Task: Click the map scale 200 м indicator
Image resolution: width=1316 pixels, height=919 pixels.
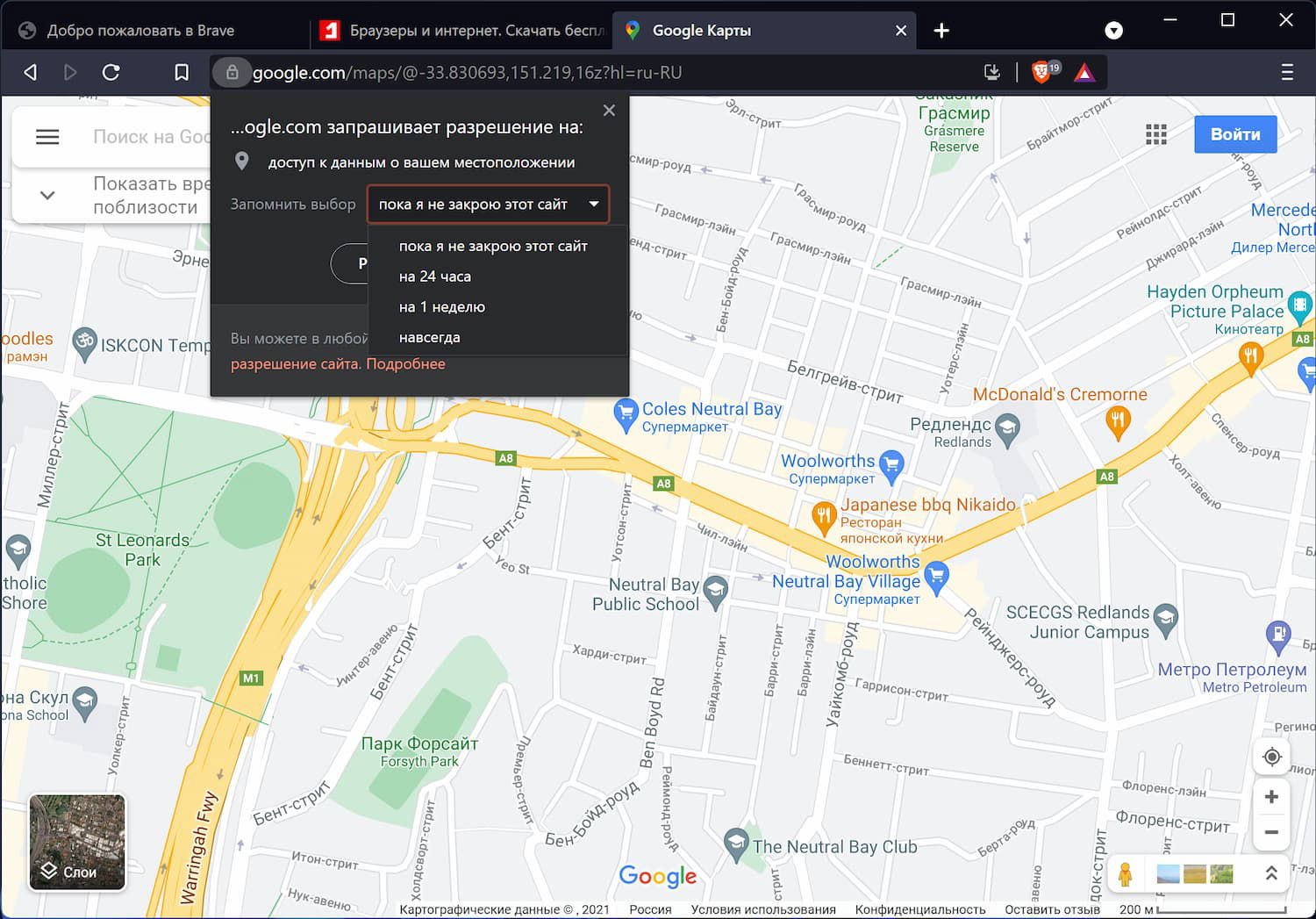Action: [x=1204, y=909]
